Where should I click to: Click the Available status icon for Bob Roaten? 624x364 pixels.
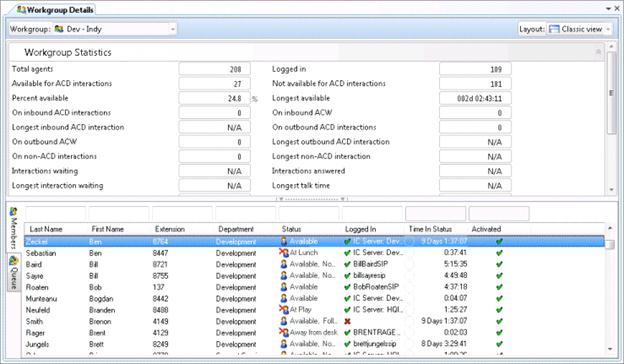[x=284, y=287]
